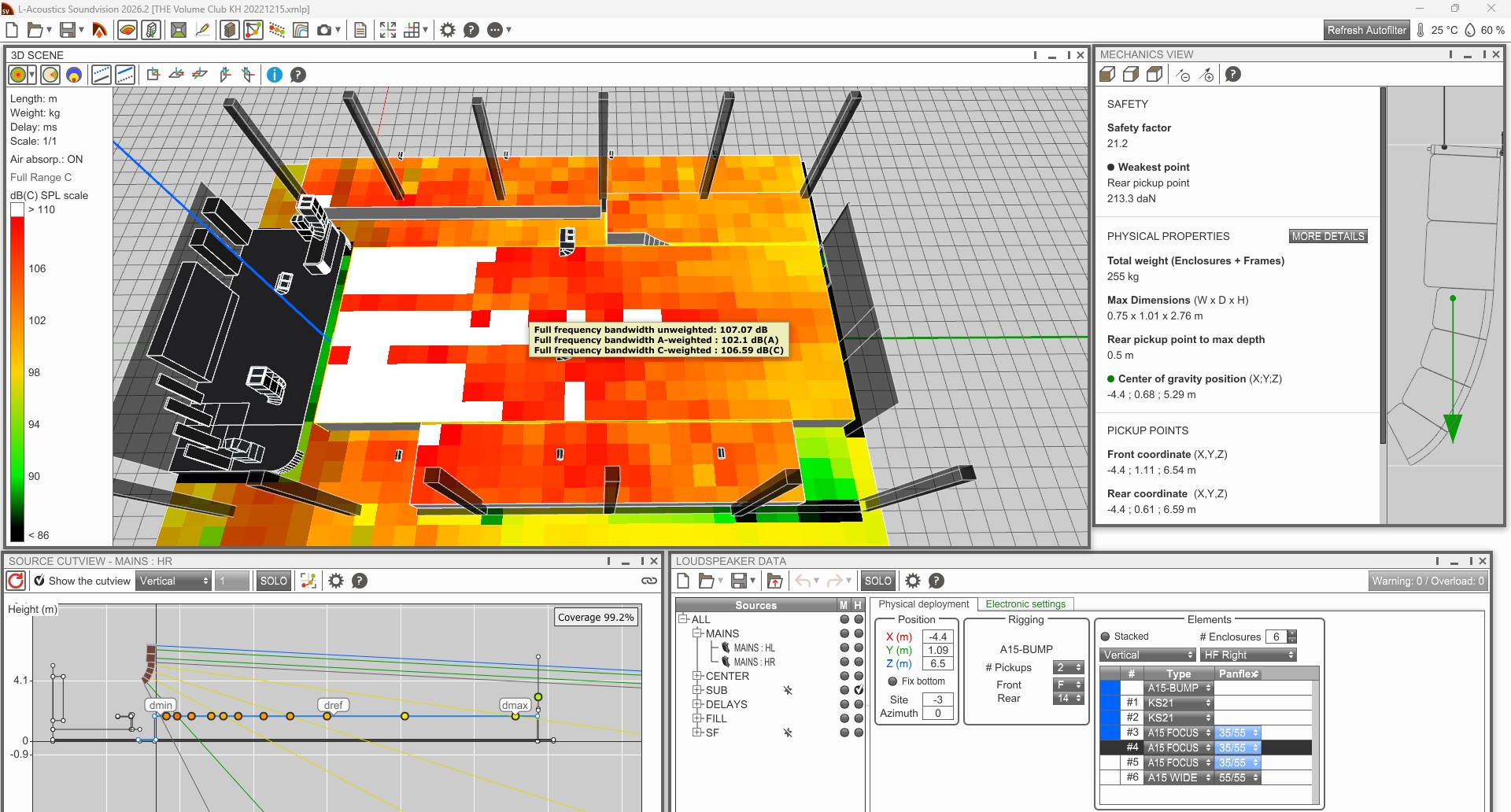Open the main toolbar settings gear
The width and height of the screenshot is (1511, 812).
pyautogui.click(x=448, y=30)
